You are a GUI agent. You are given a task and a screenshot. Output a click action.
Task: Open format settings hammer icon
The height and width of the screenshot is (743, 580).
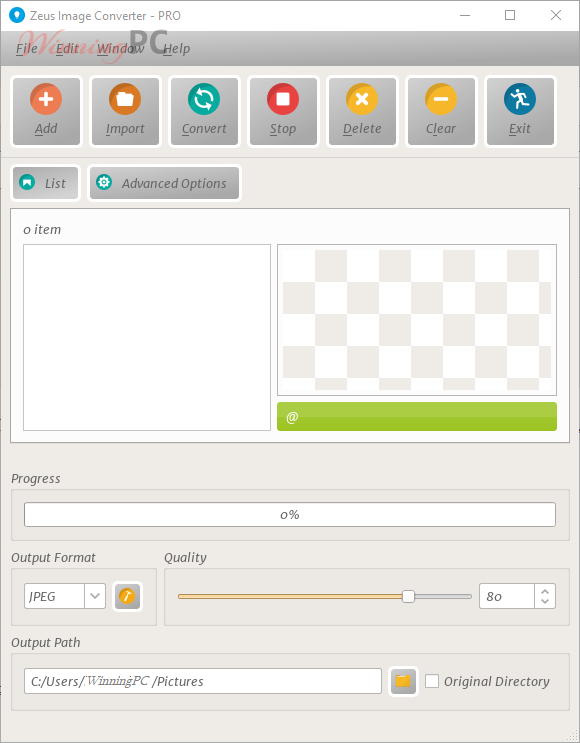click(x=127, y=596)
